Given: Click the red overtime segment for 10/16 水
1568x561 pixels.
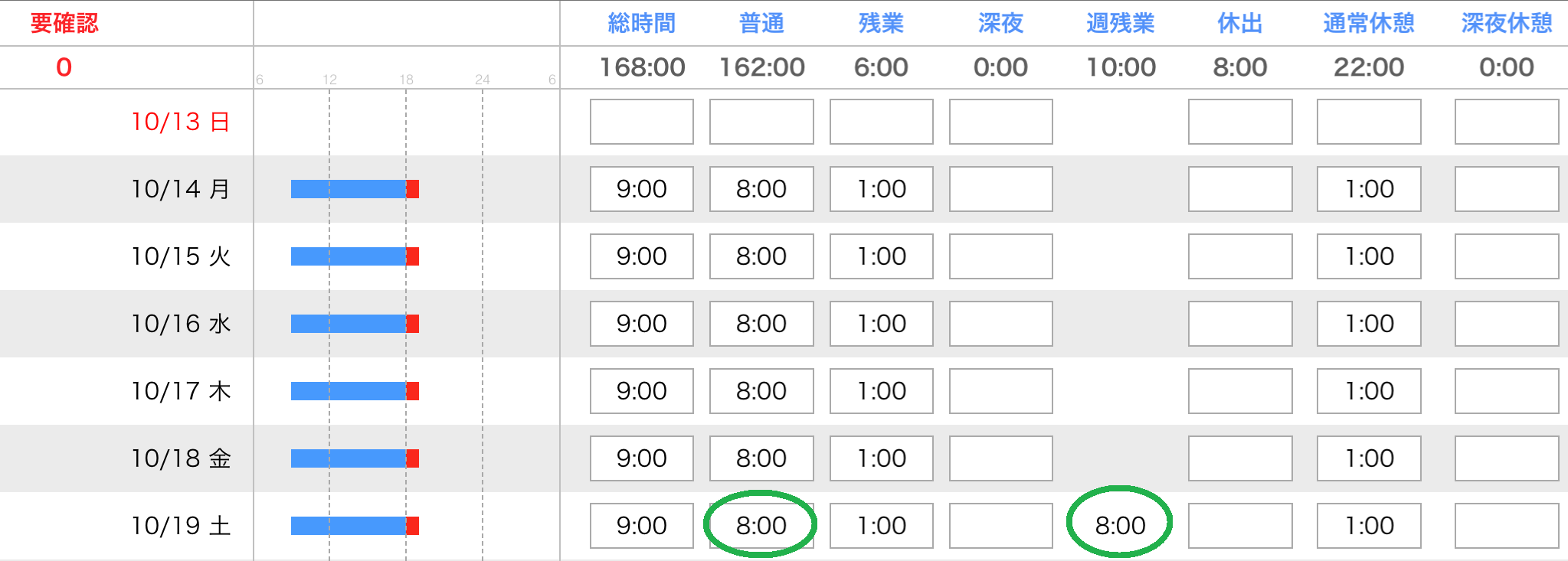Looking at the screenshot, I should coord(413,324).
